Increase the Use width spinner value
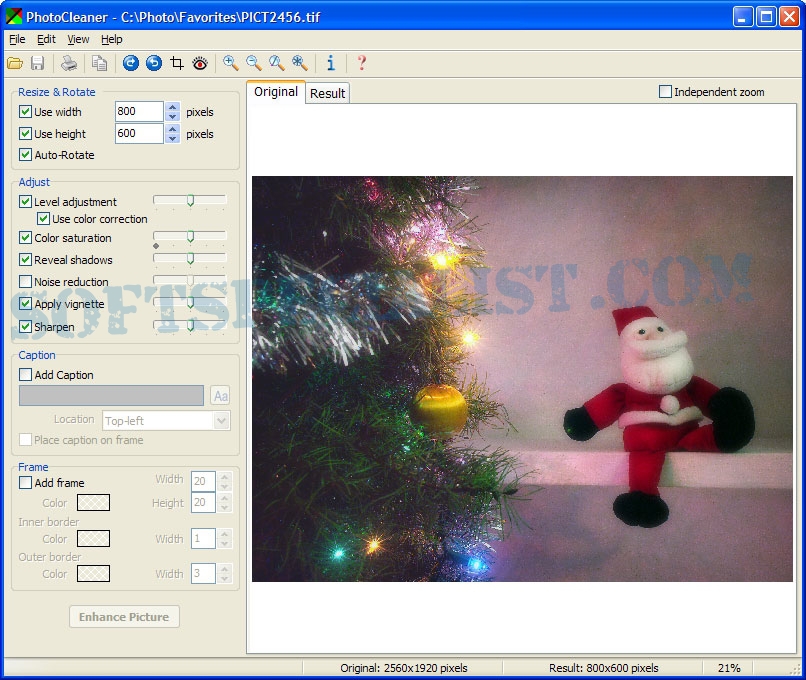The image size is (806, 680). coord(173,107)
